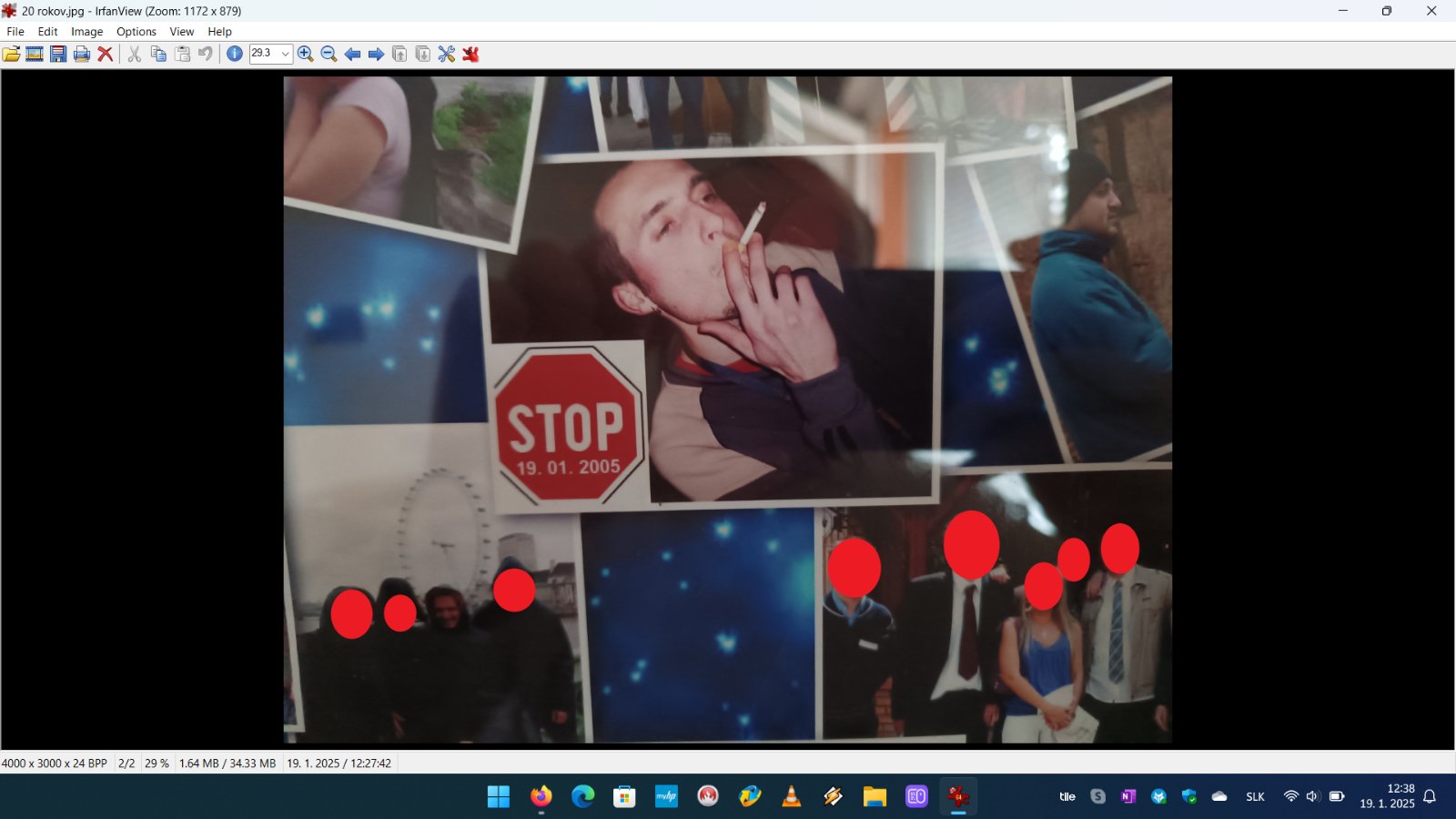Click the Print icon in toolbar
This screenshot has height=819, width=1456.
point(82,54)
